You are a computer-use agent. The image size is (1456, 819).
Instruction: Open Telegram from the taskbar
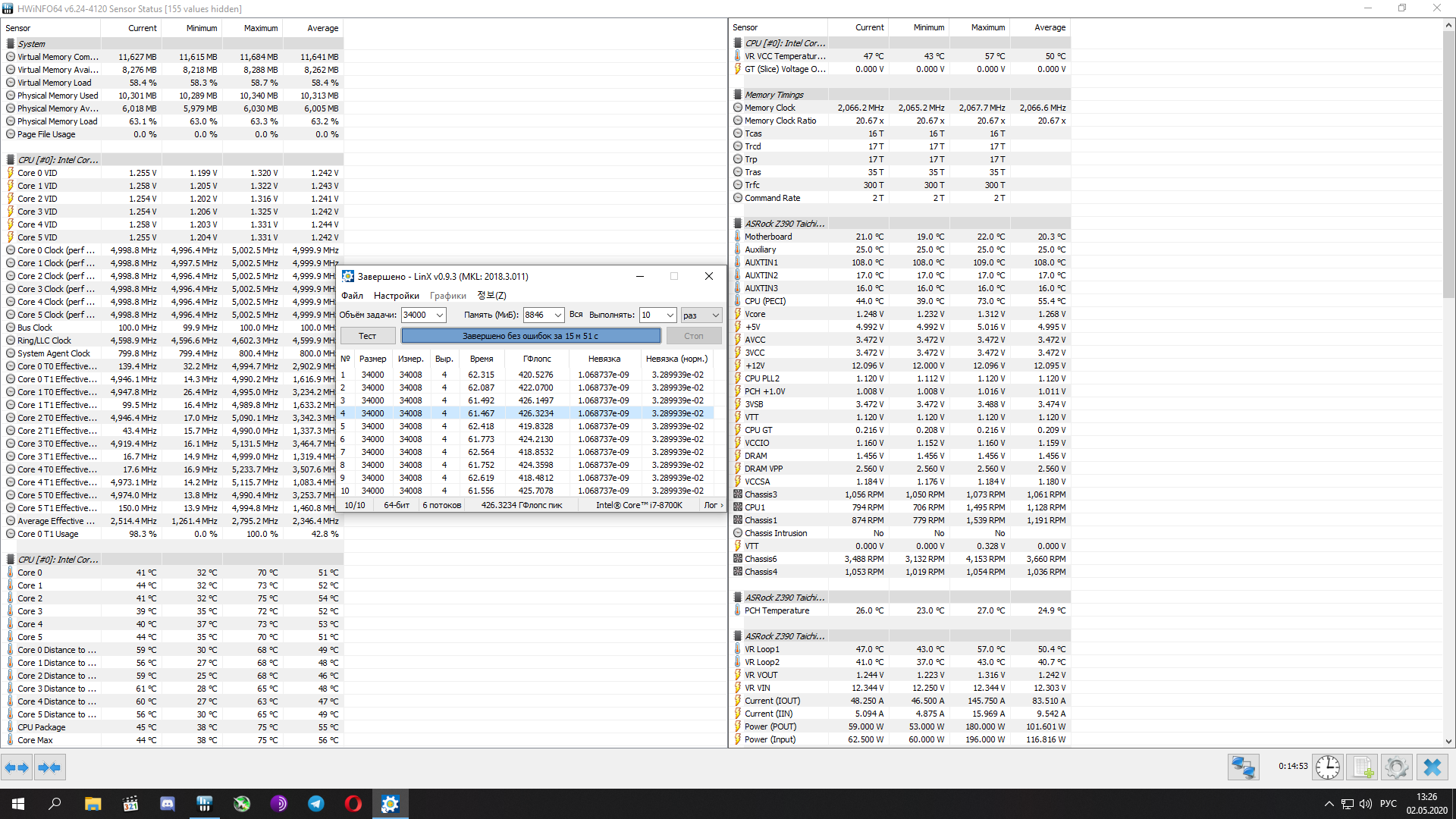click(x=316, y=804)
